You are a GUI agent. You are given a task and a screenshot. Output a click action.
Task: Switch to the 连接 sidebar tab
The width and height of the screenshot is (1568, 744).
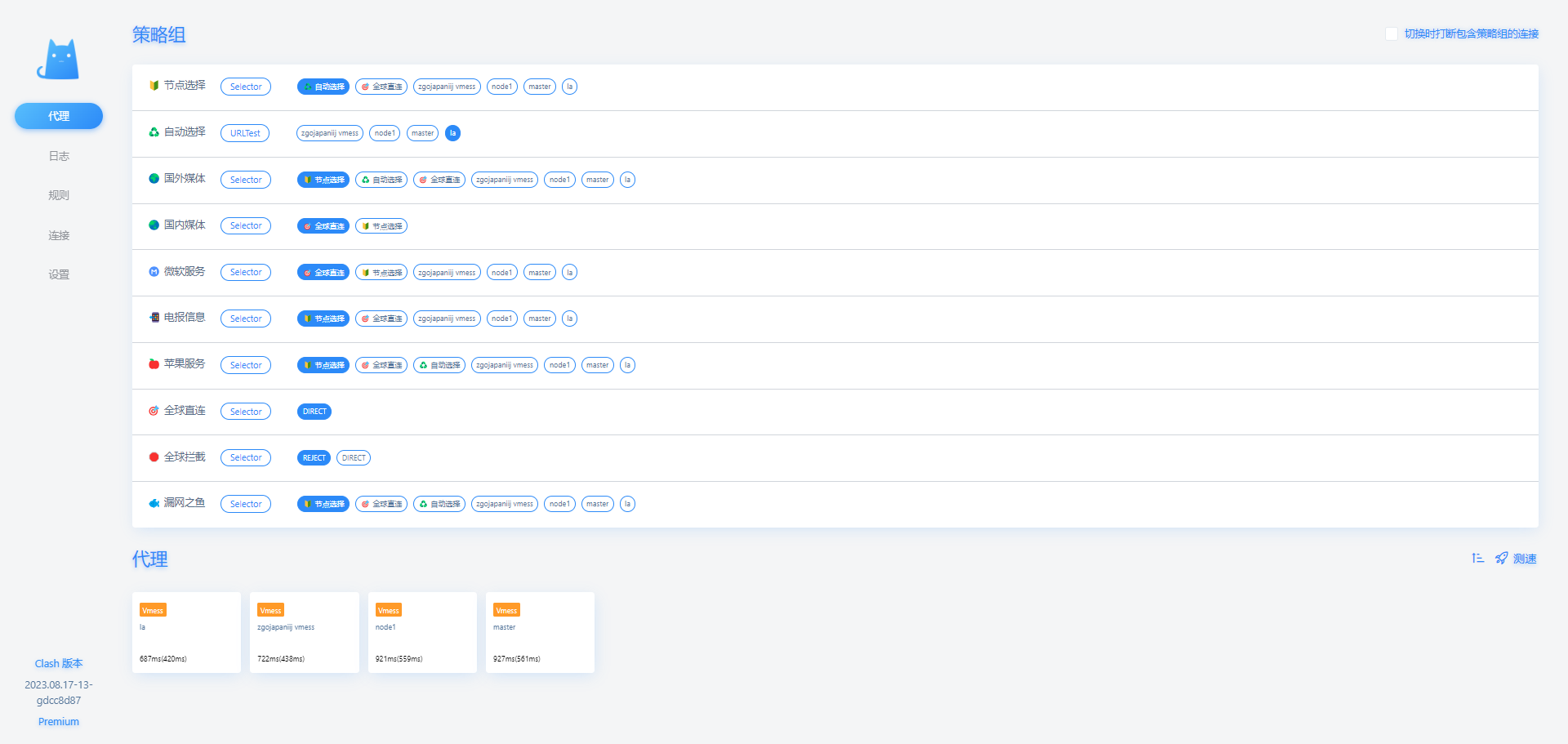point(58,235)
